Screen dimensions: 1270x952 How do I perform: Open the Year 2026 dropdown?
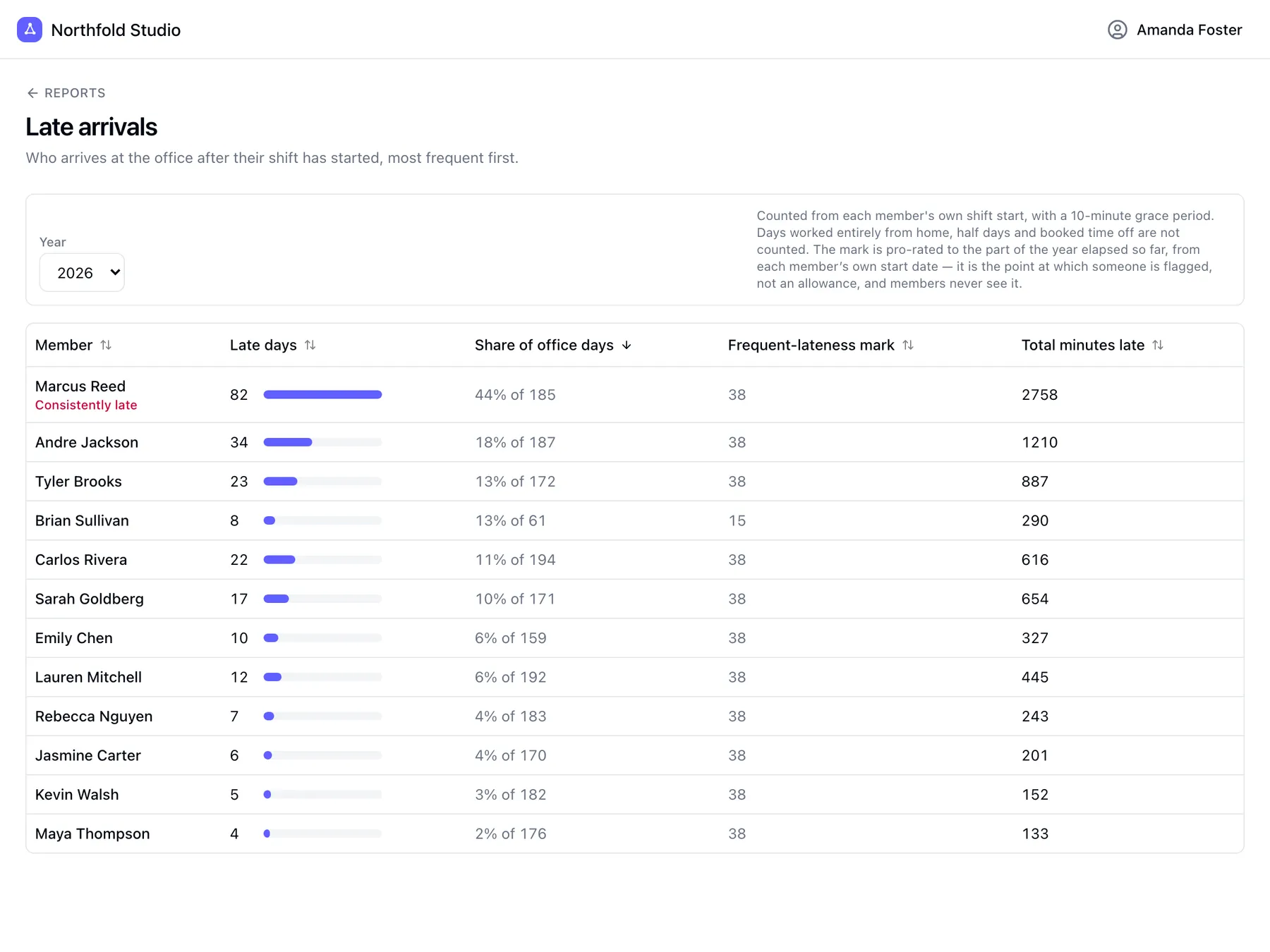pyautogui.click(x=82, y=272)
